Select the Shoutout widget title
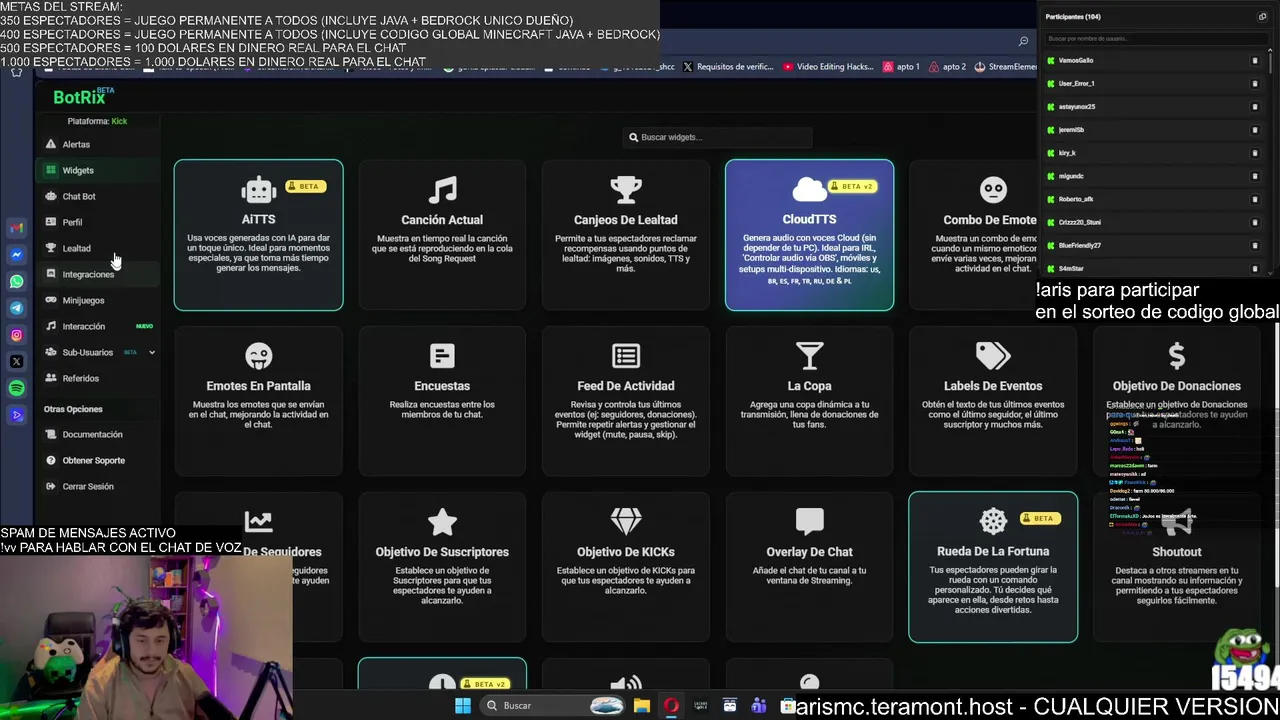The height and width of the screenshot is (720, 1280). 1177,552
